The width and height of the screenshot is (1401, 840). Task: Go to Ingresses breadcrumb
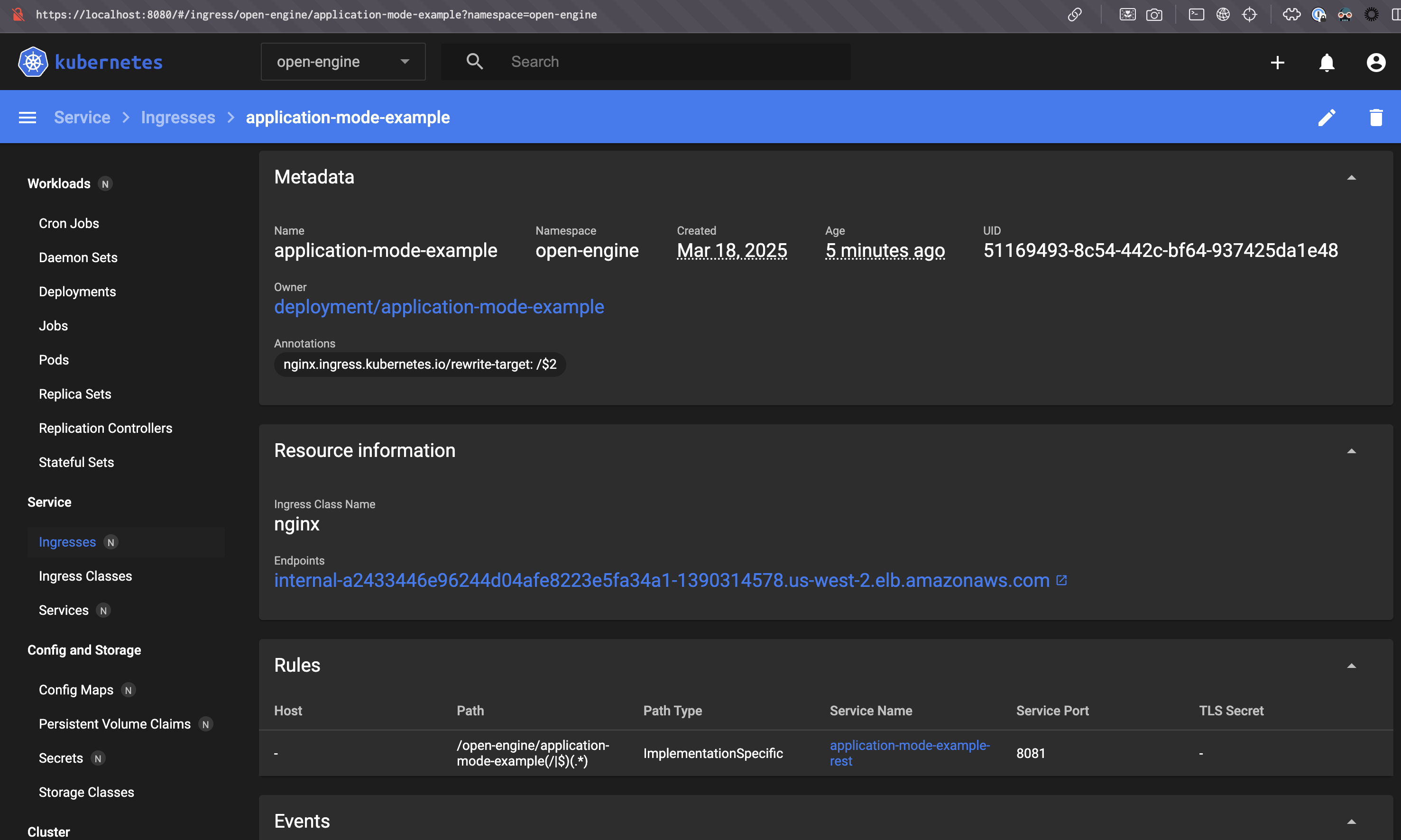[x=178, y=117]
